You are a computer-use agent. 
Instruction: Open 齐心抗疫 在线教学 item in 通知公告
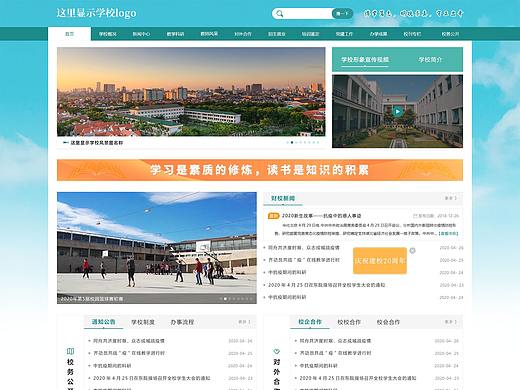click(129, 353)
